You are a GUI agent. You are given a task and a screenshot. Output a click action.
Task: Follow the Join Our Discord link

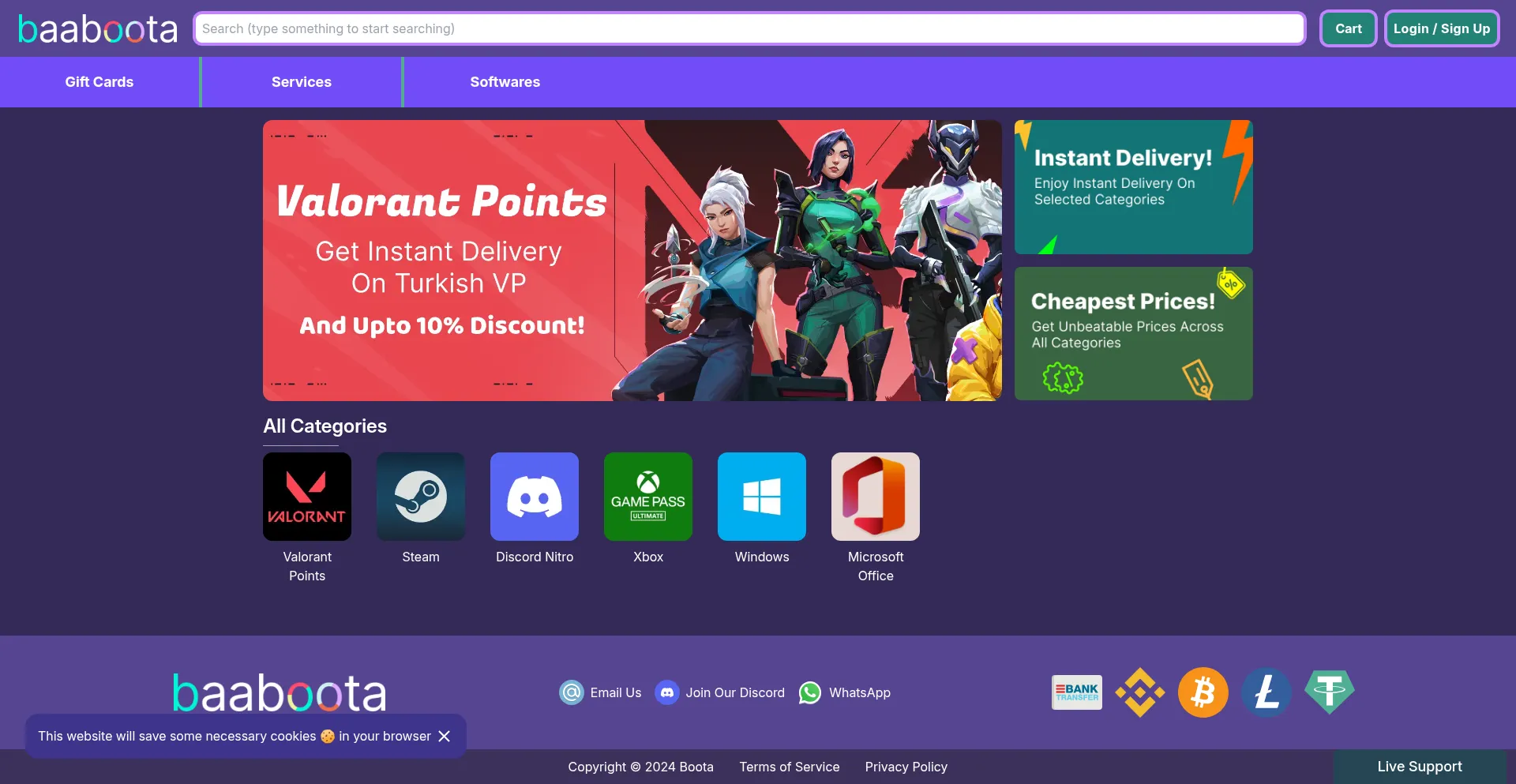click(x=735, y=692)
